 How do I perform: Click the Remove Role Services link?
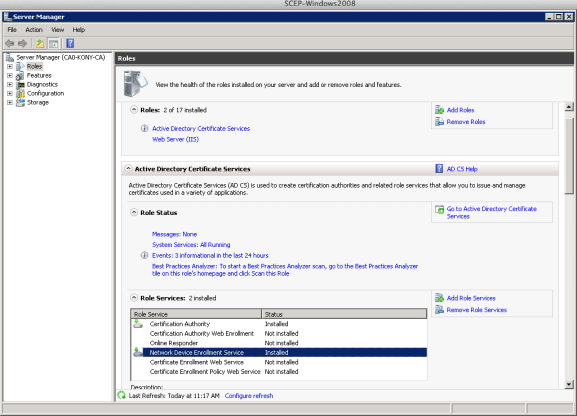477,310
